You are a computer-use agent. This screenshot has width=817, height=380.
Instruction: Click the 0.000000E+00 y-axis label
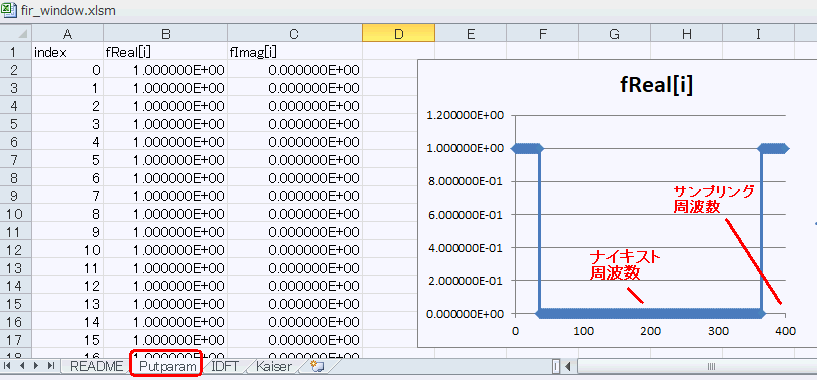pos(465,314)
